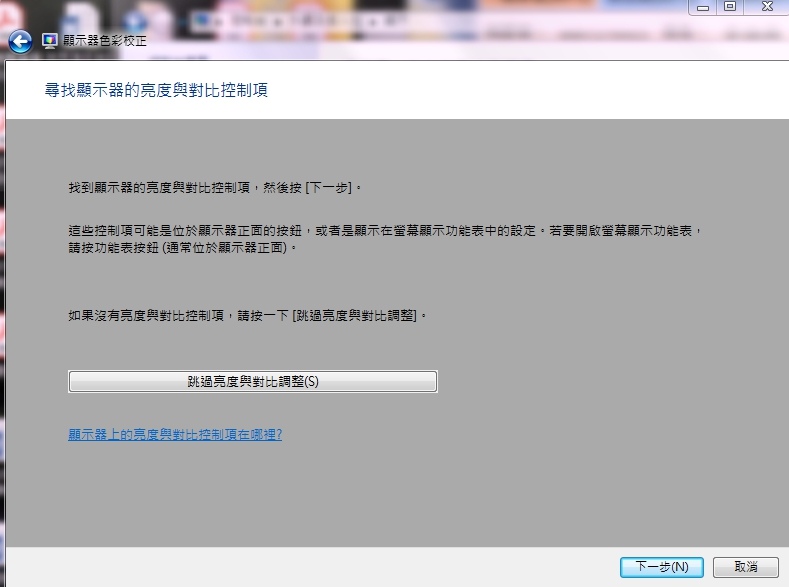Image resolution: width=789 pixels, height=587 pixels.
Task: Click the sentence 如果沒有亮度與對比控制項
Action: tap(248, 315)
